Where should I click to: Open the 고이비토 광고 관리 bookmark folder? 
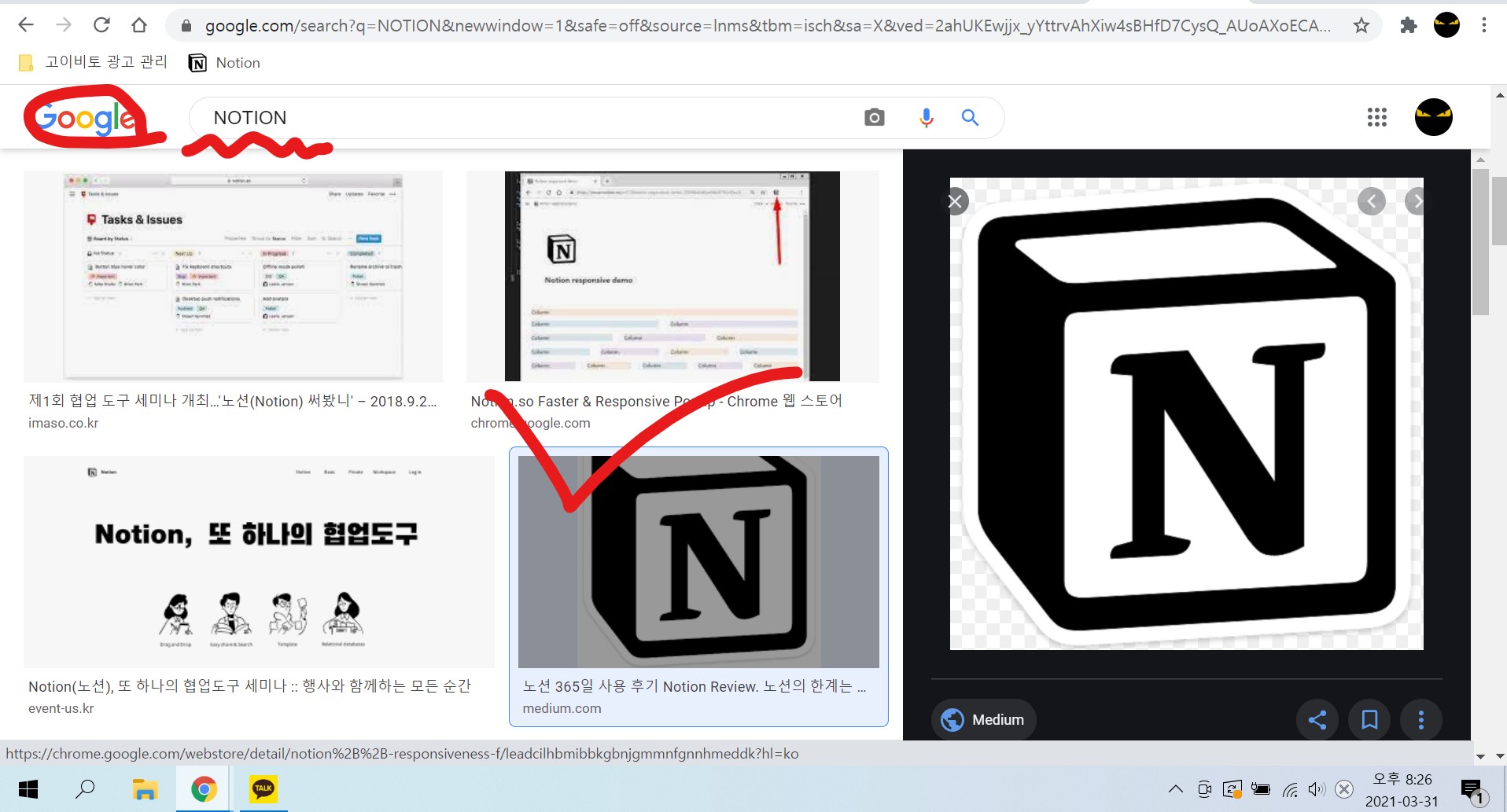click(x=93, y=62)
